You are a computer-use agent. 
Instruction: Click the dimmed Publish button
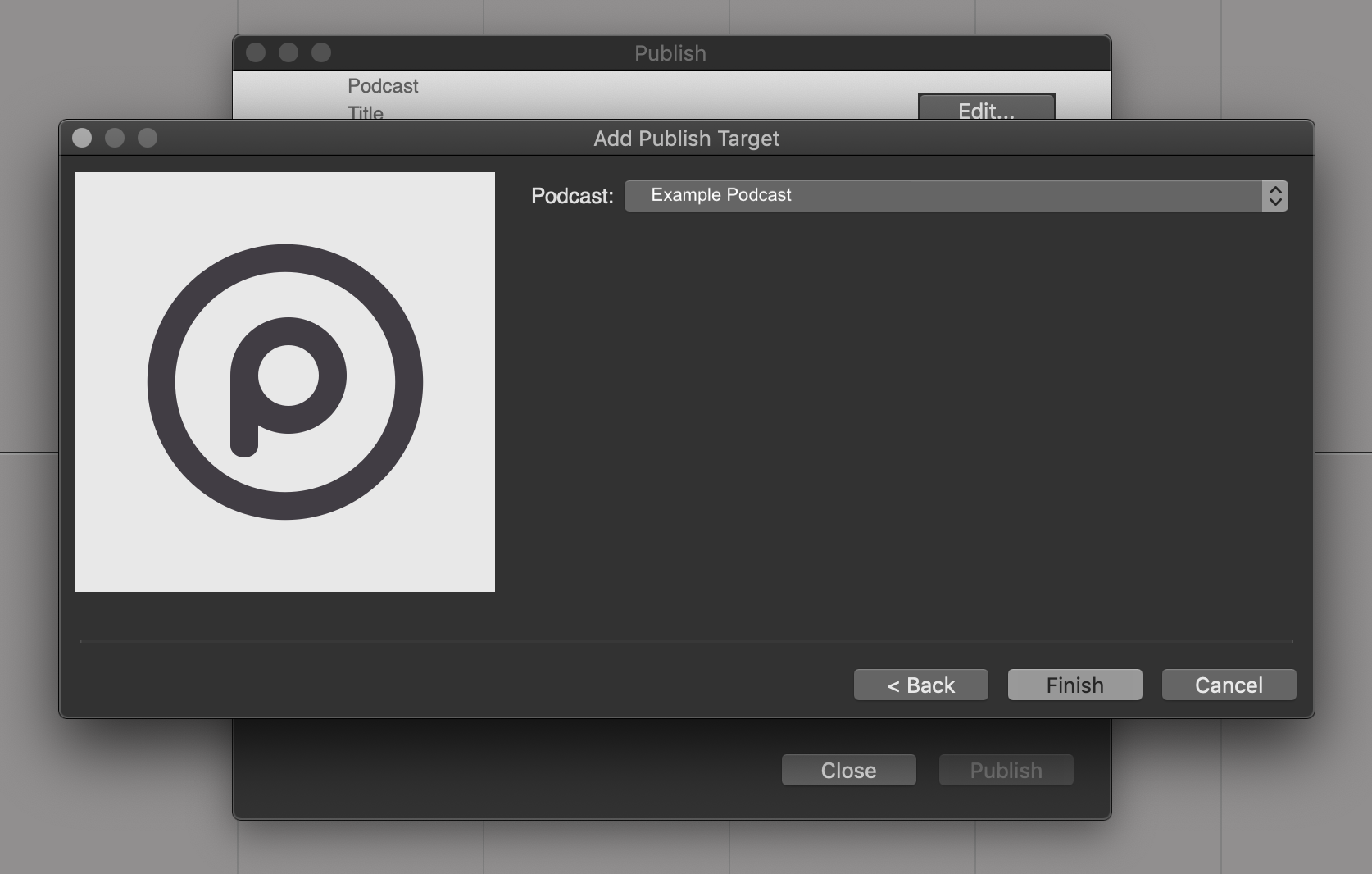[1006, 770]
